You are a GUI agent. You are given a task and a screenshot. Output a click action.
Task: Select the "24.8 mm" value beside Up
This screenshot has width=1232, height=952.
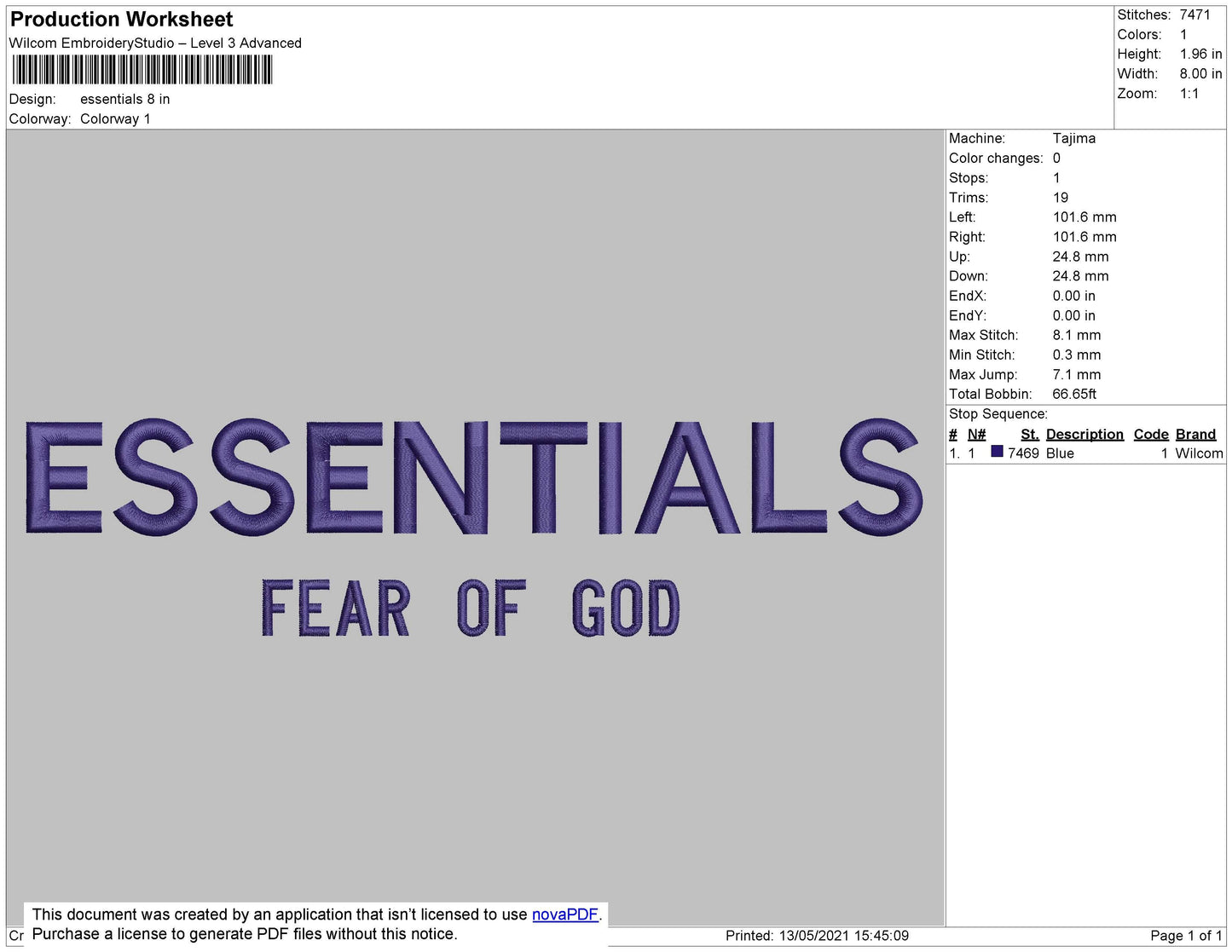click(1081, 256)
